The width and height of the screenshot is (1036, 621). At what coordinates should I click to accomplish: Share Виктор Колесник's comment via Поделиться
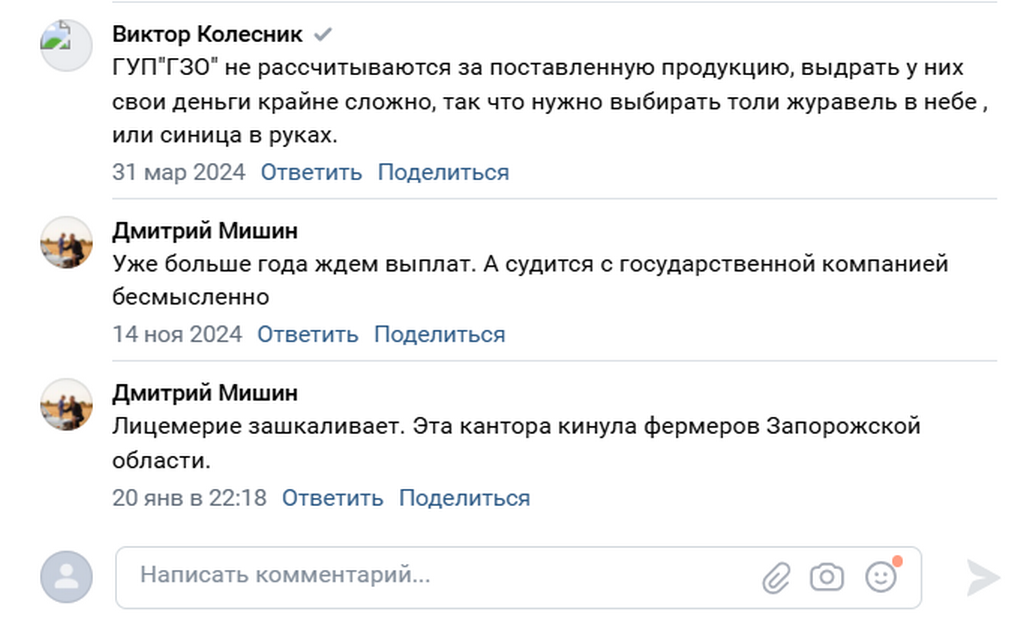coord(443,171)
